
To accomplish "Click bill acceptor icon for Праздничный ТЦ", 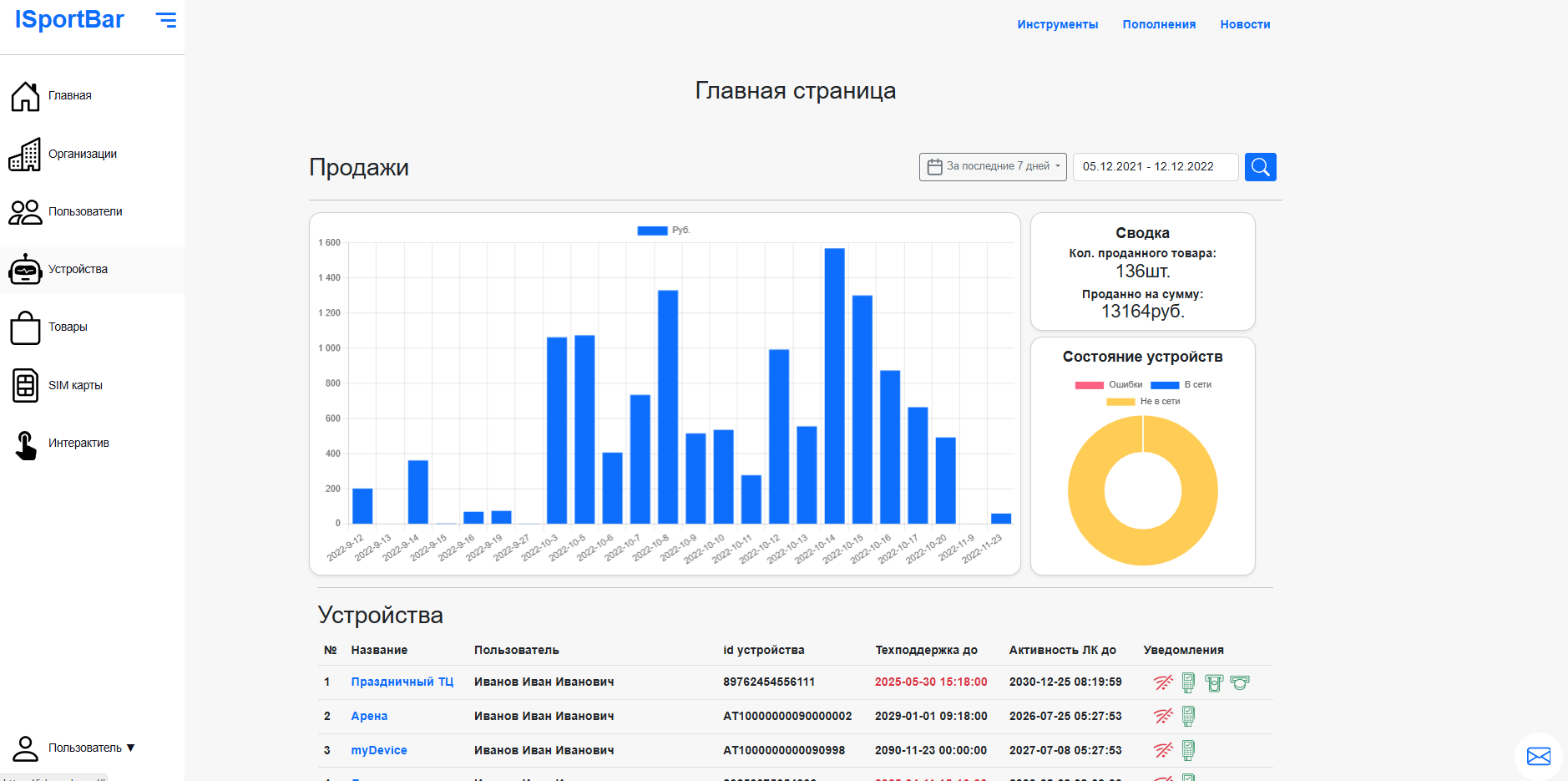I will 1214,683.
